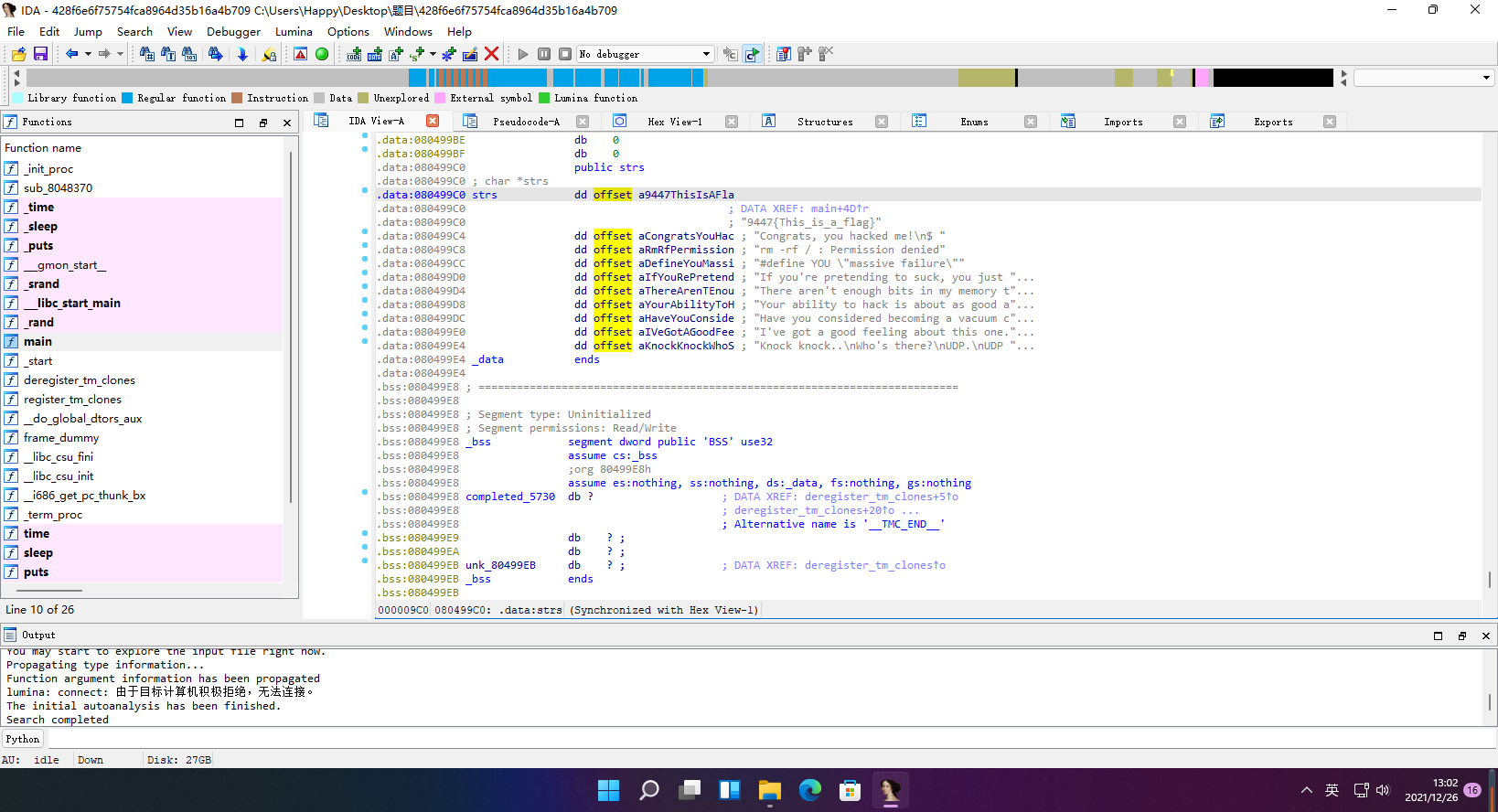This screenshot has height=812, width=1498.
Task: Switch to the Hex View-1 tab
Action: pos(674,122)
